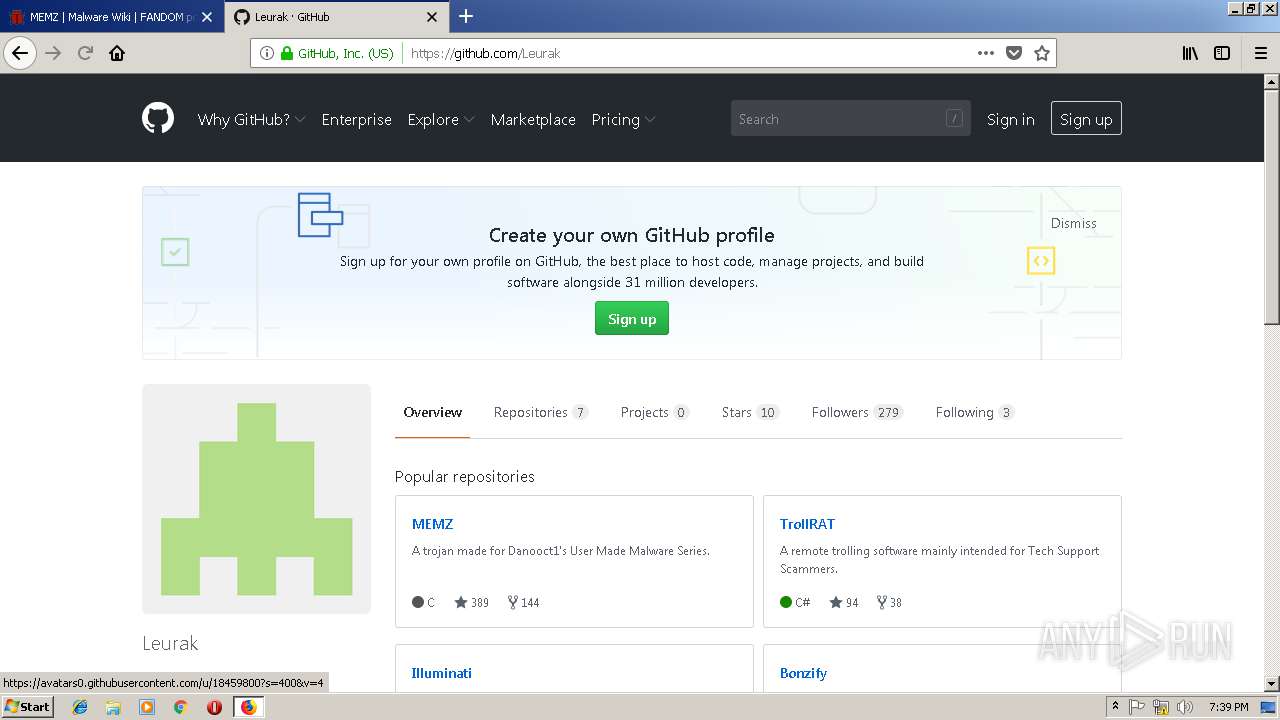The image size is (1280, 720).
Task: Click the green padlock security icon
Action: pyautogui.click(x=287, y=53)
